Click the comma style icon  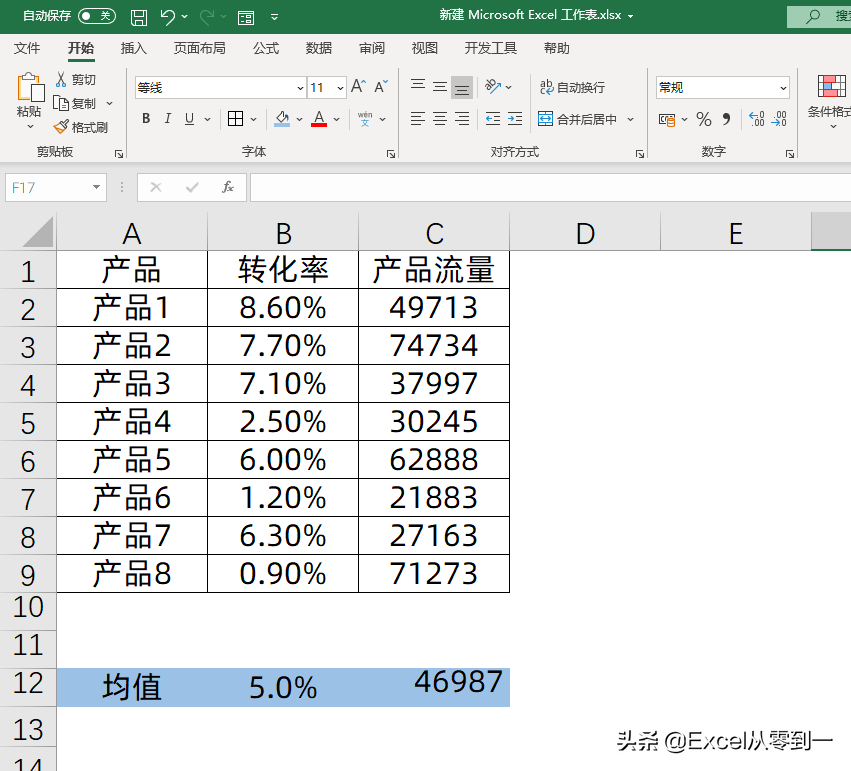tap(727, 119)
